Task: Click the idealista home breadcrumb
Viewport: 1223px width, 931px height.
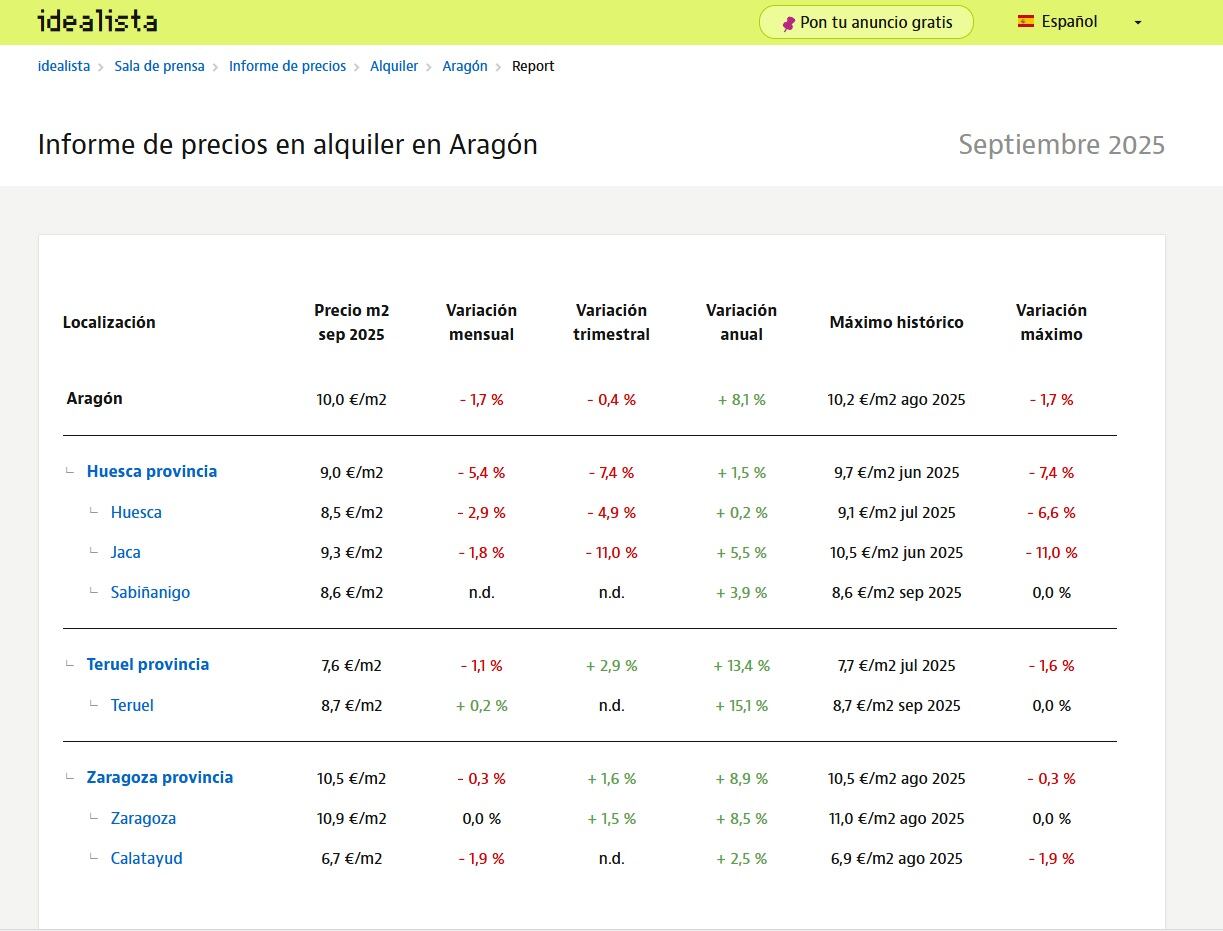Action: 63,66
